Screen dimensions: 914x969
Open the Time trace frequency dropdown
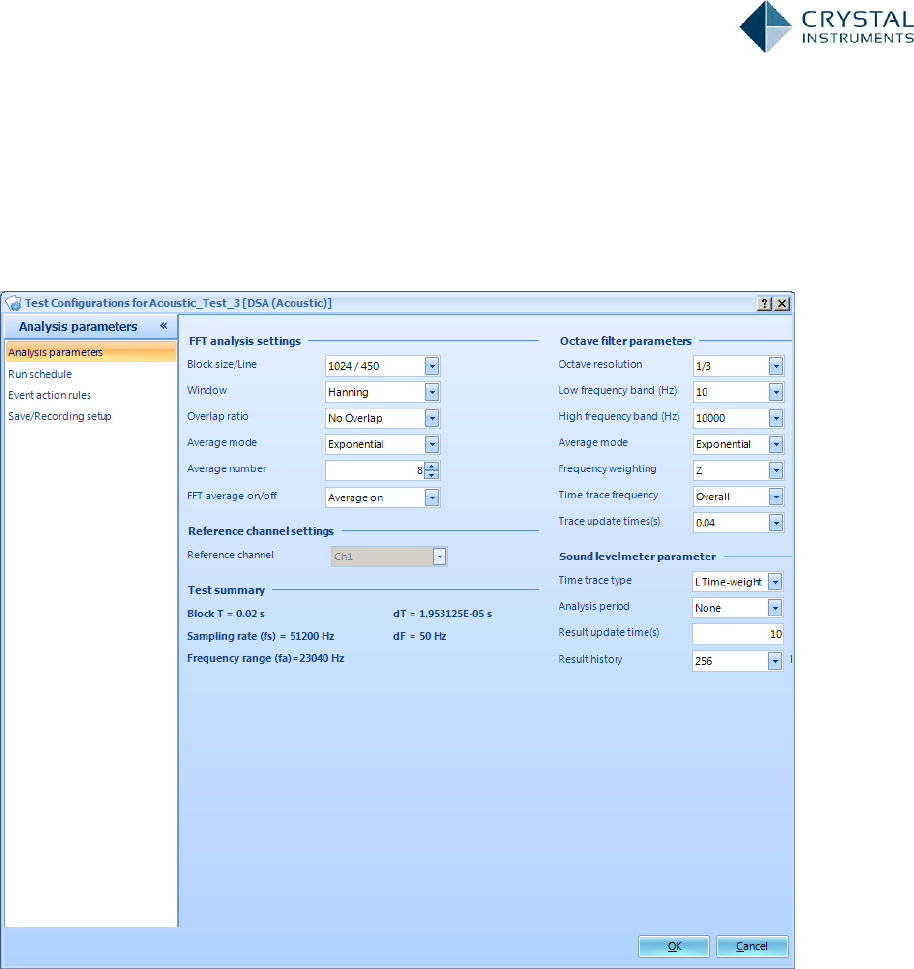pyautogui.click(x=776, y=496)
